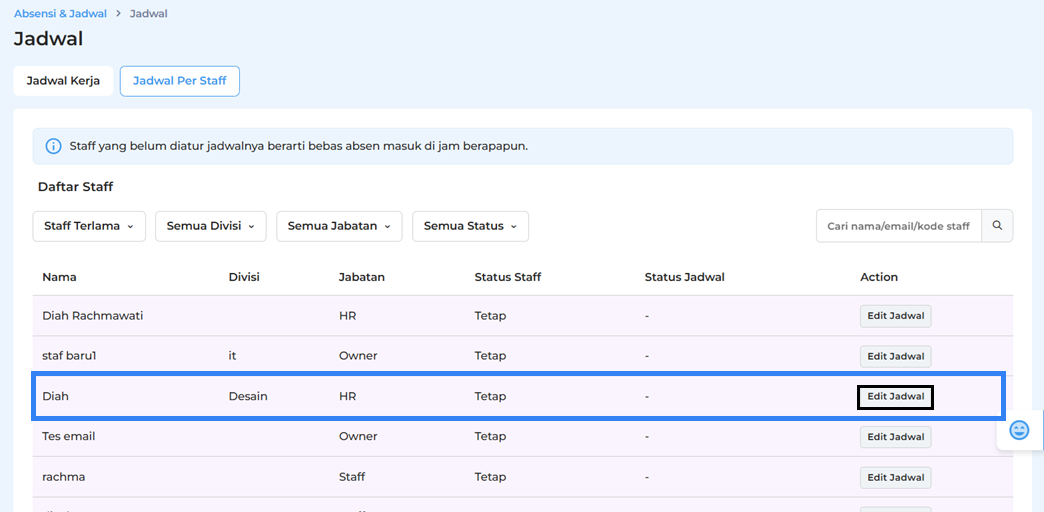Image resolution: width=1044 pixels, height=512 pixels.
Task: Click the magnifier search icon button
Action: (997, 226)
